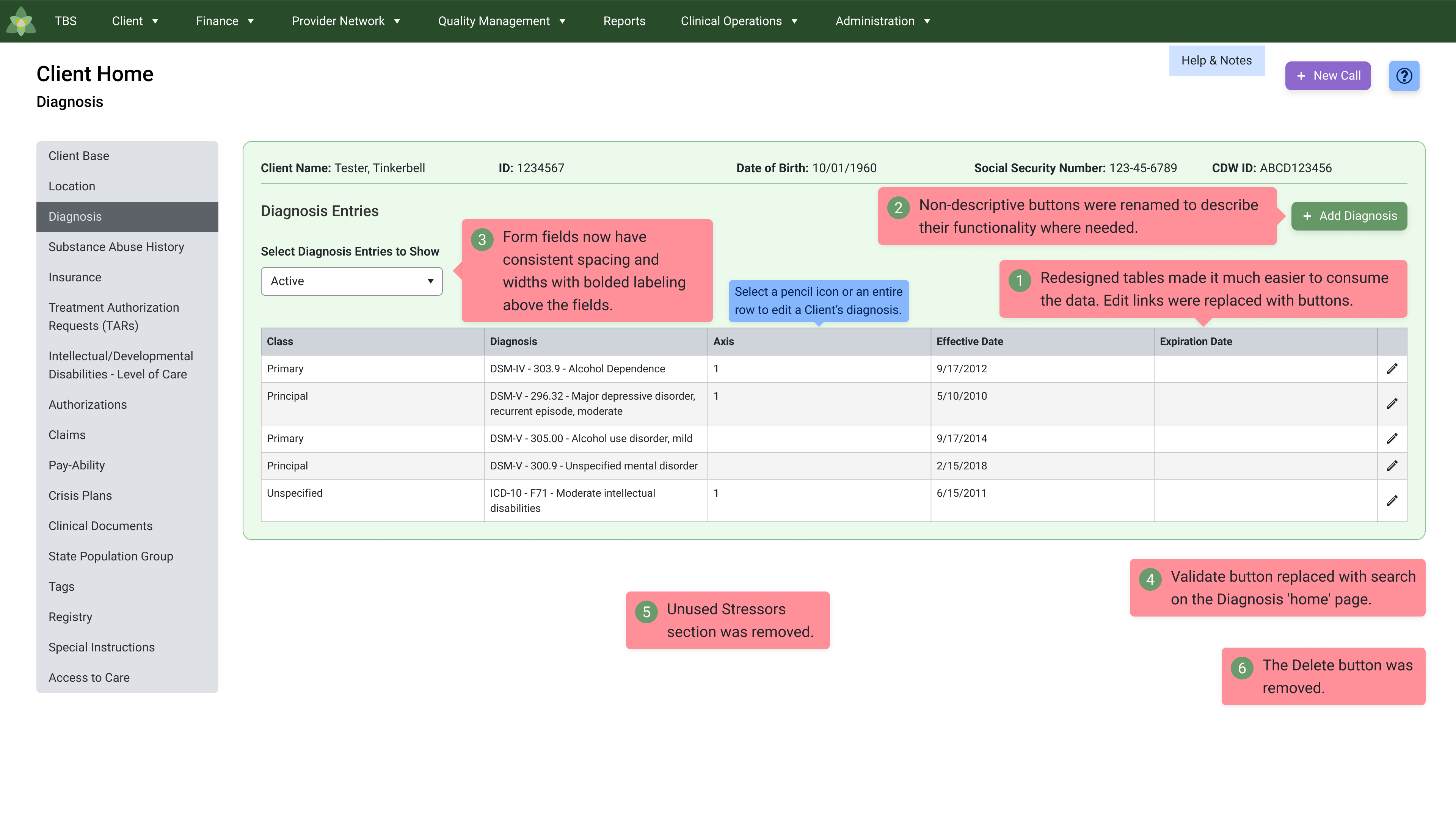Screen dimensions: 1456x819
Task: Expand Clinical Operations menu
Action: pos(739,21)
